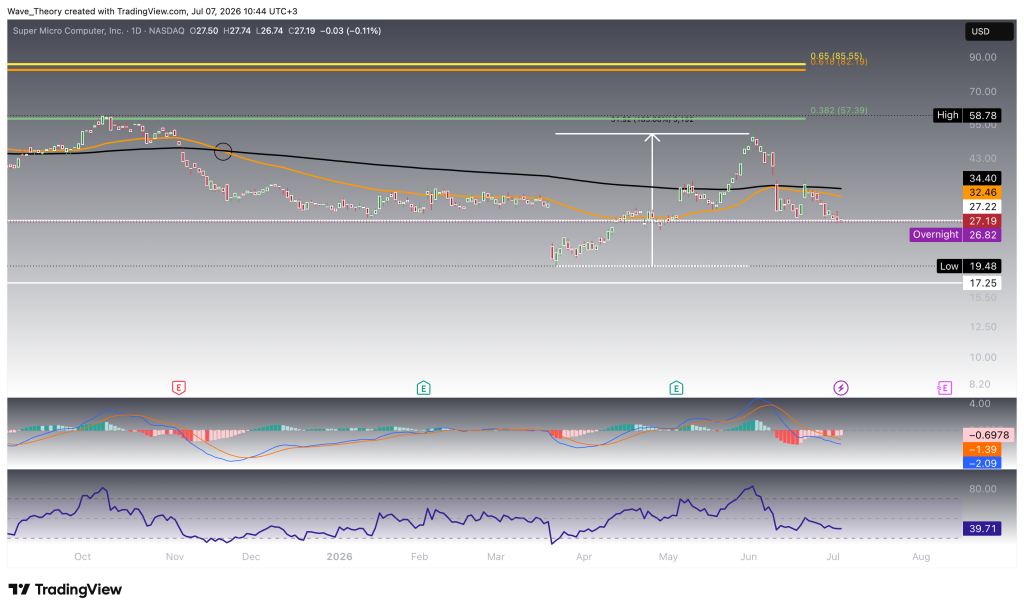Click the 27.19 red last price label
This screenshot has width=1024, height=611.
click(x=982, y=221)
